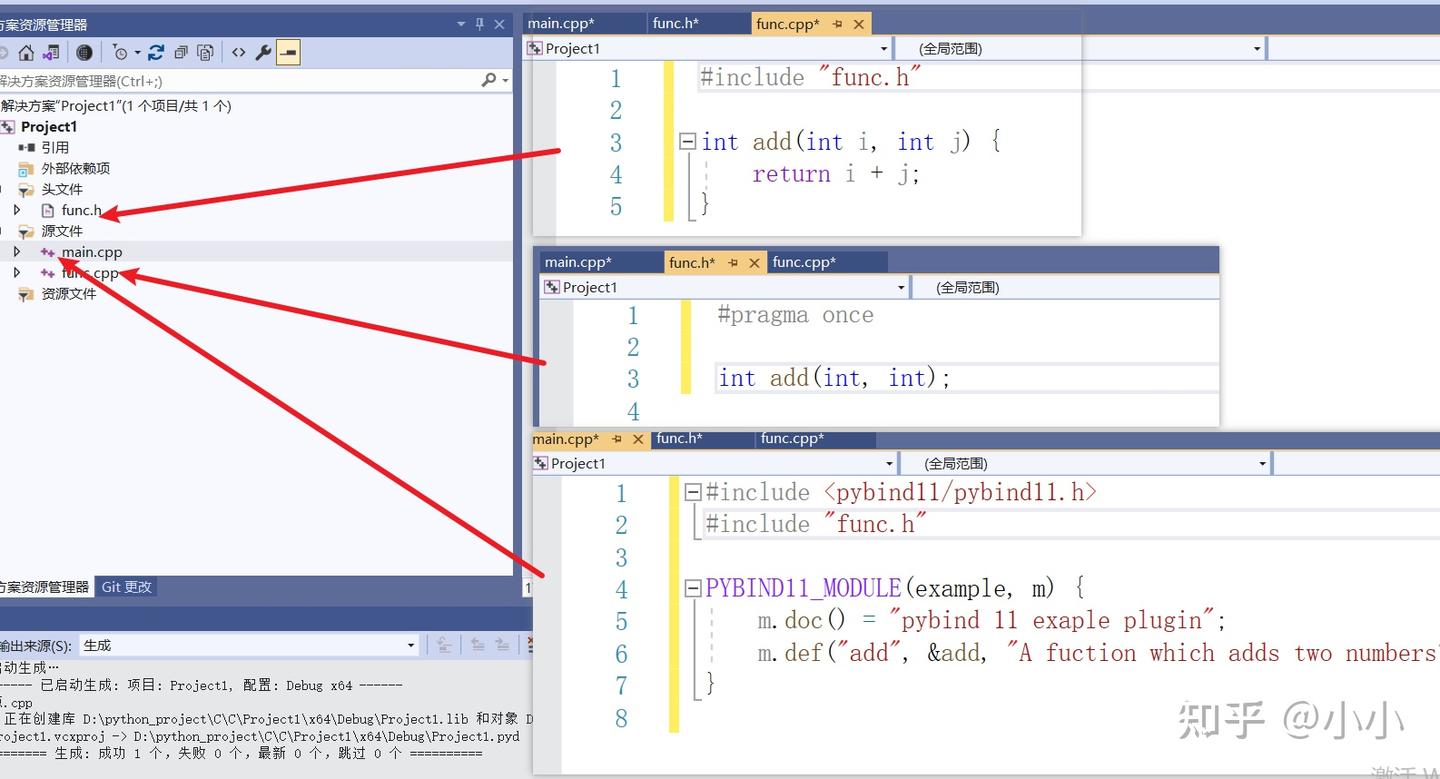Expand the func.h tree node arrow
1440x779 pixels.
pos(17,210)
